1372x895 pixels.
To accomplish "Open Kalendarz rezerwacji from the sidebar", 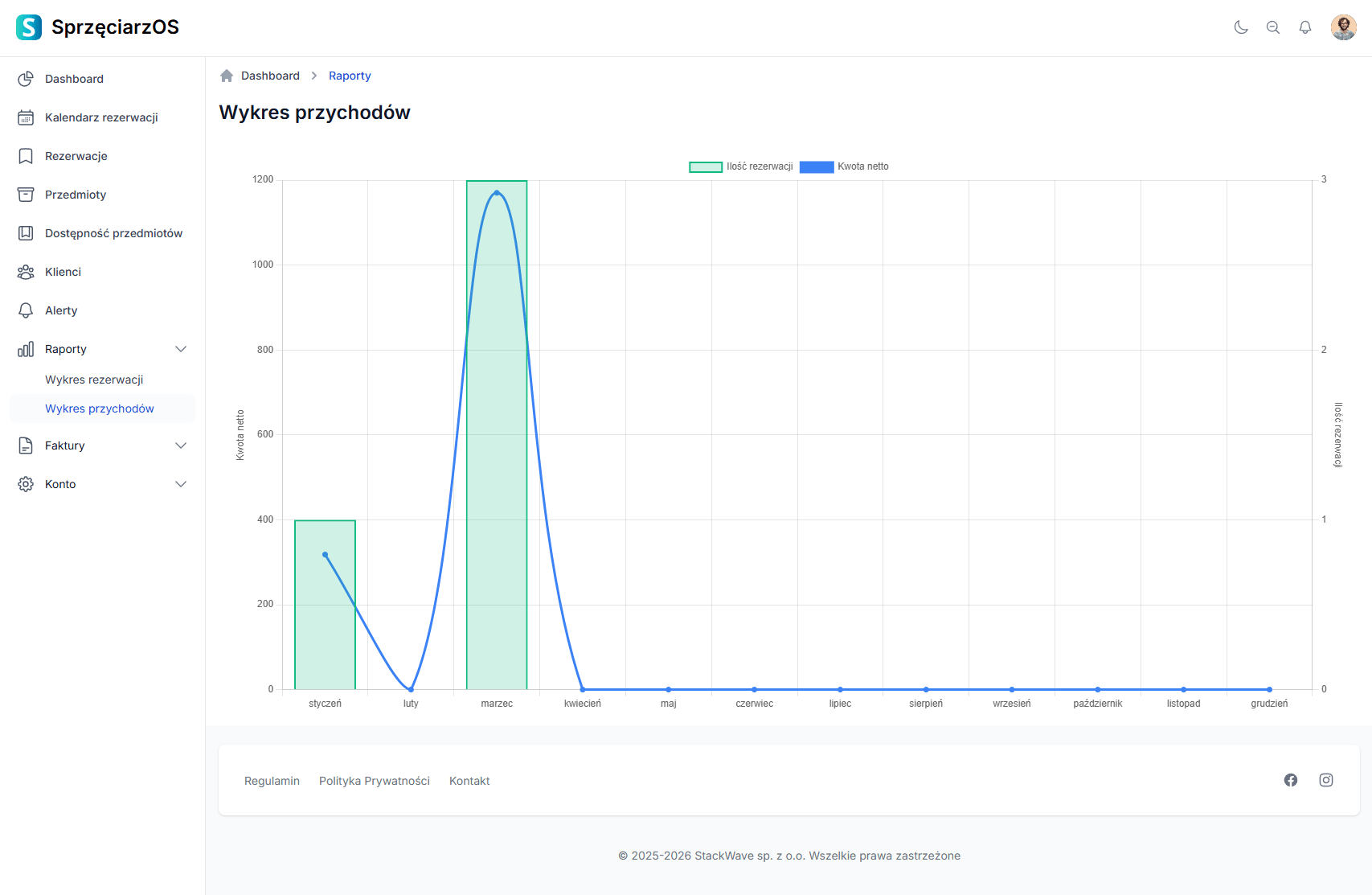I will tap(101, 117).
